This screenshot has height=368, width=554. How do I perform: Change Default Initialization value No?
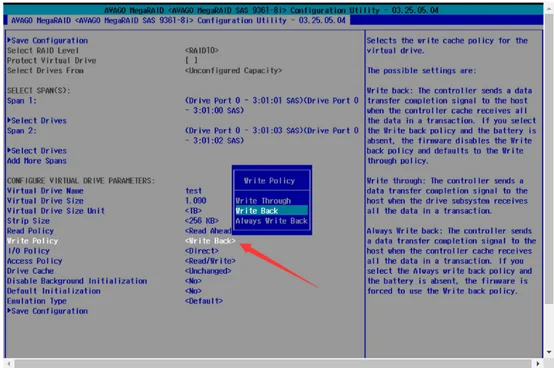[193, 291]
